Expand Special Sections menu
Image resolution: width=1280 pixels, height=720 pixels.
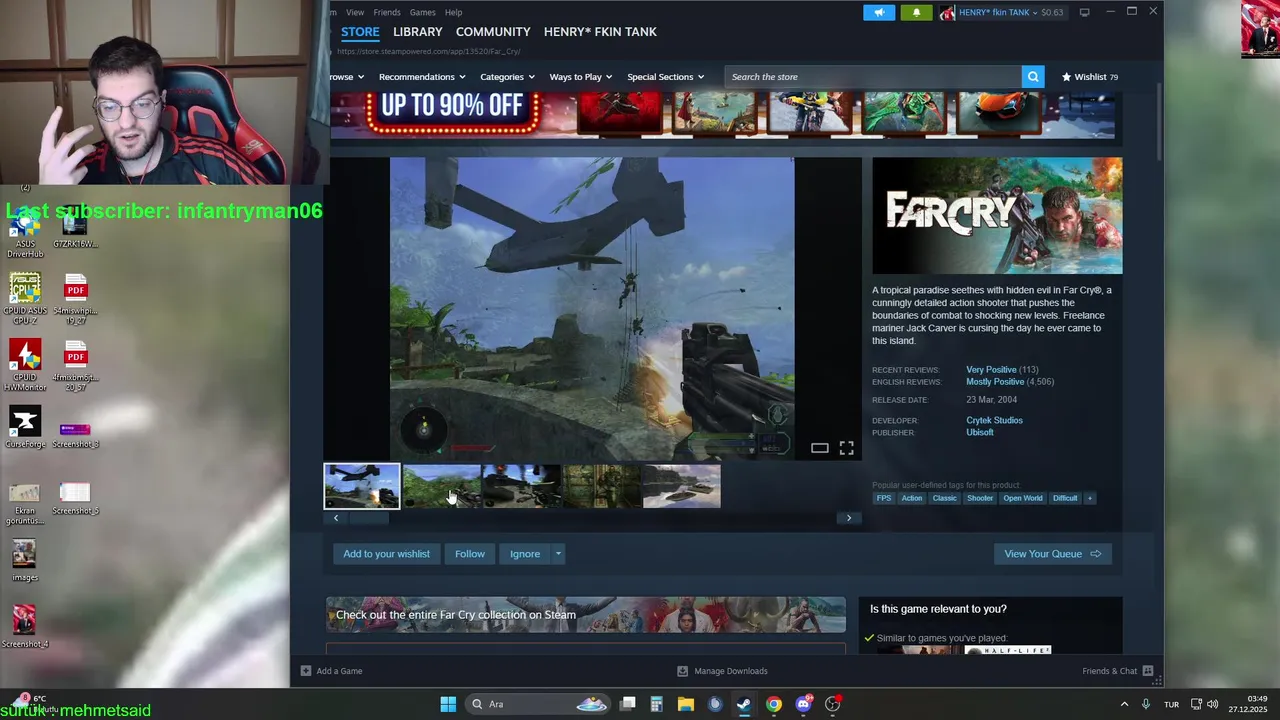click(666, 77)
